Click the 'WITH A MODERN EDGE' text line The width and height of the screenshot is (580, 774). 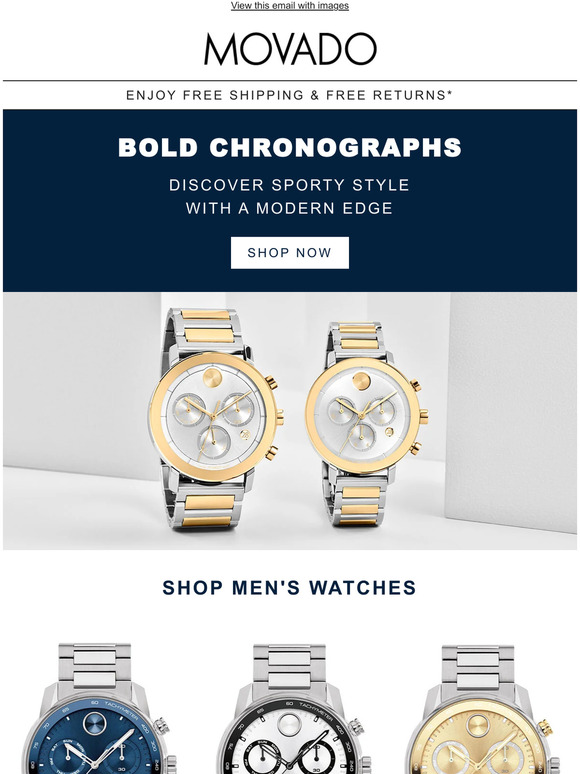(x=290, y=208)
